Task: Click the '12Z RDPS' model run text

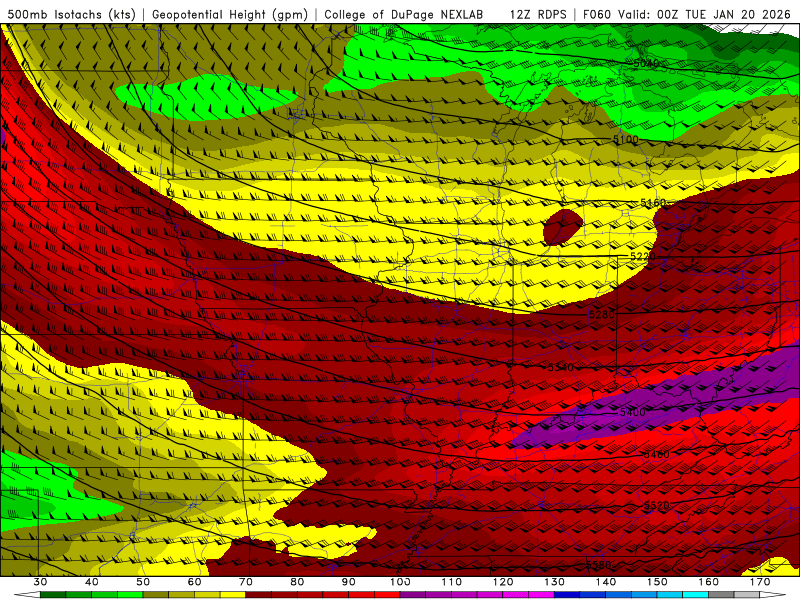Action: coord(538,15)
